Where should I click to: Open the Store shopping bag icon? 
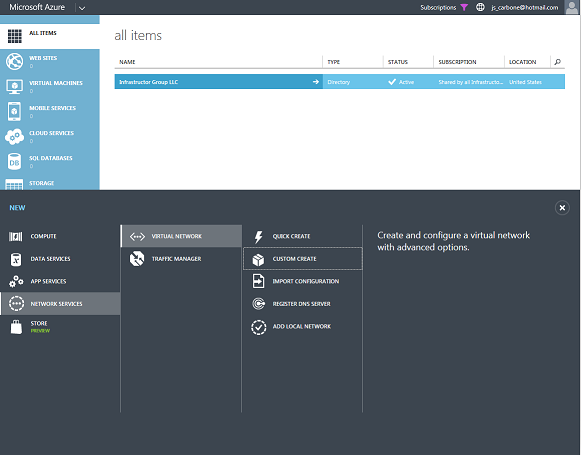click(x=16, y=327)
